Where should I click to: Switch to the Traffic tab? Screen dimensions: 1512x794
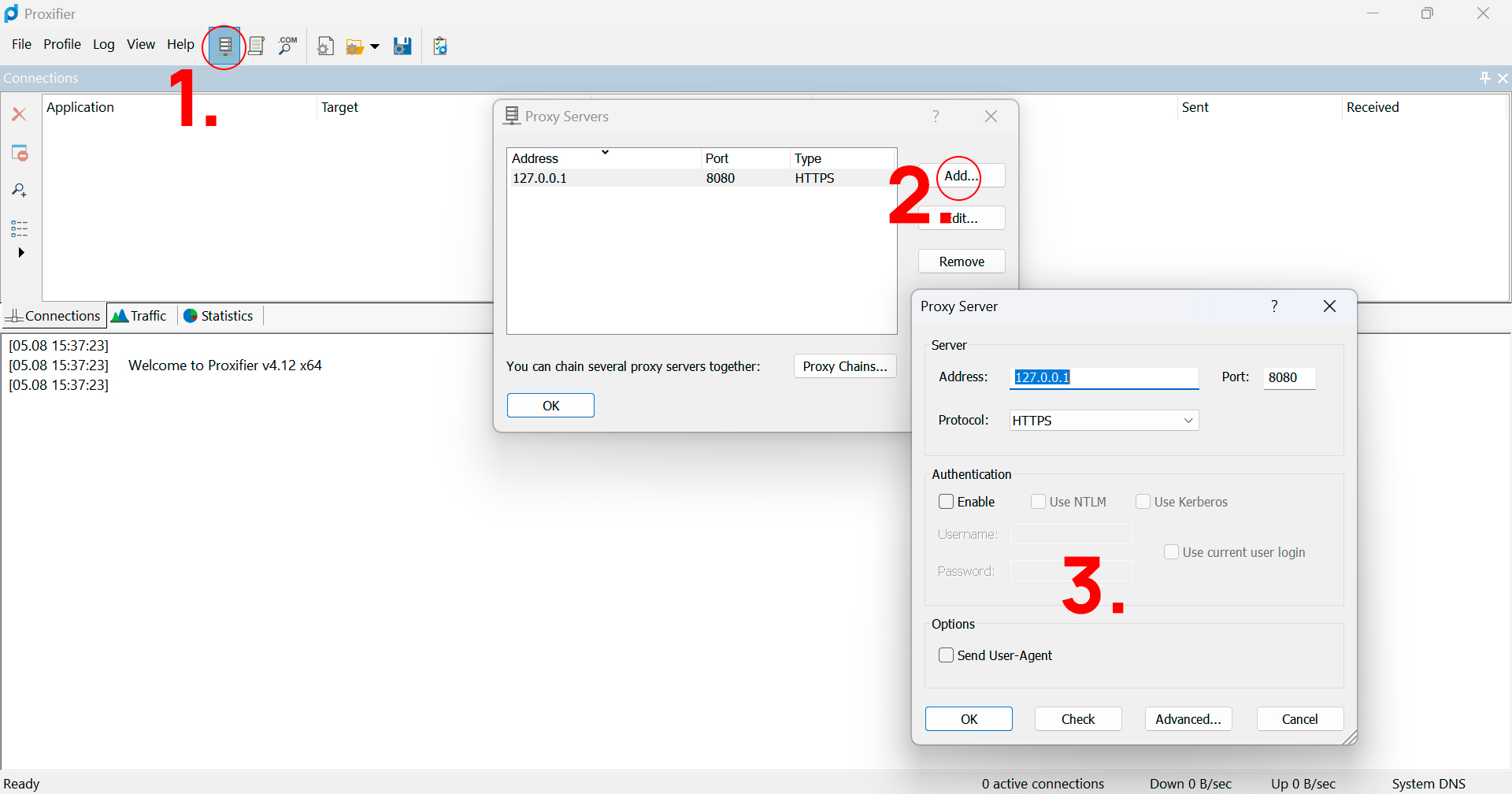click(x=139, y=316)
